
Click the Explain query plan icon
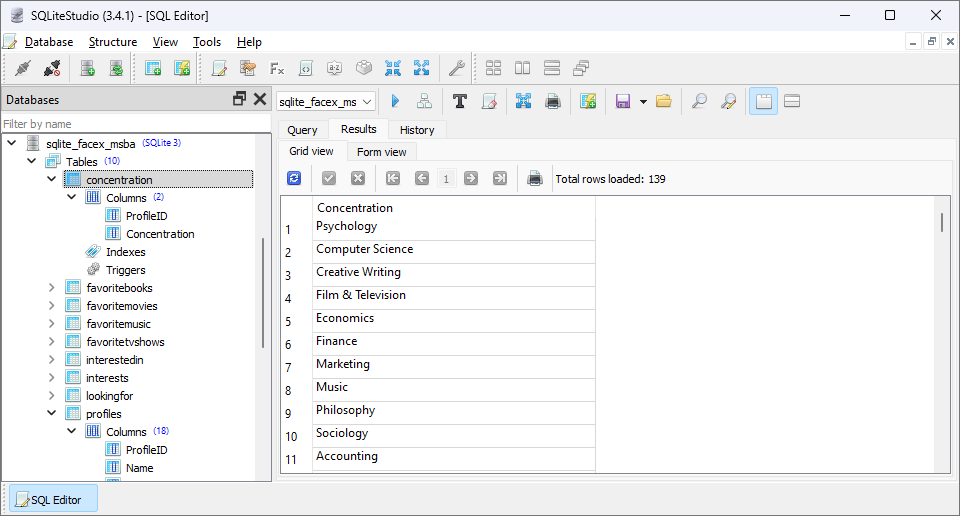pos(424,101)
